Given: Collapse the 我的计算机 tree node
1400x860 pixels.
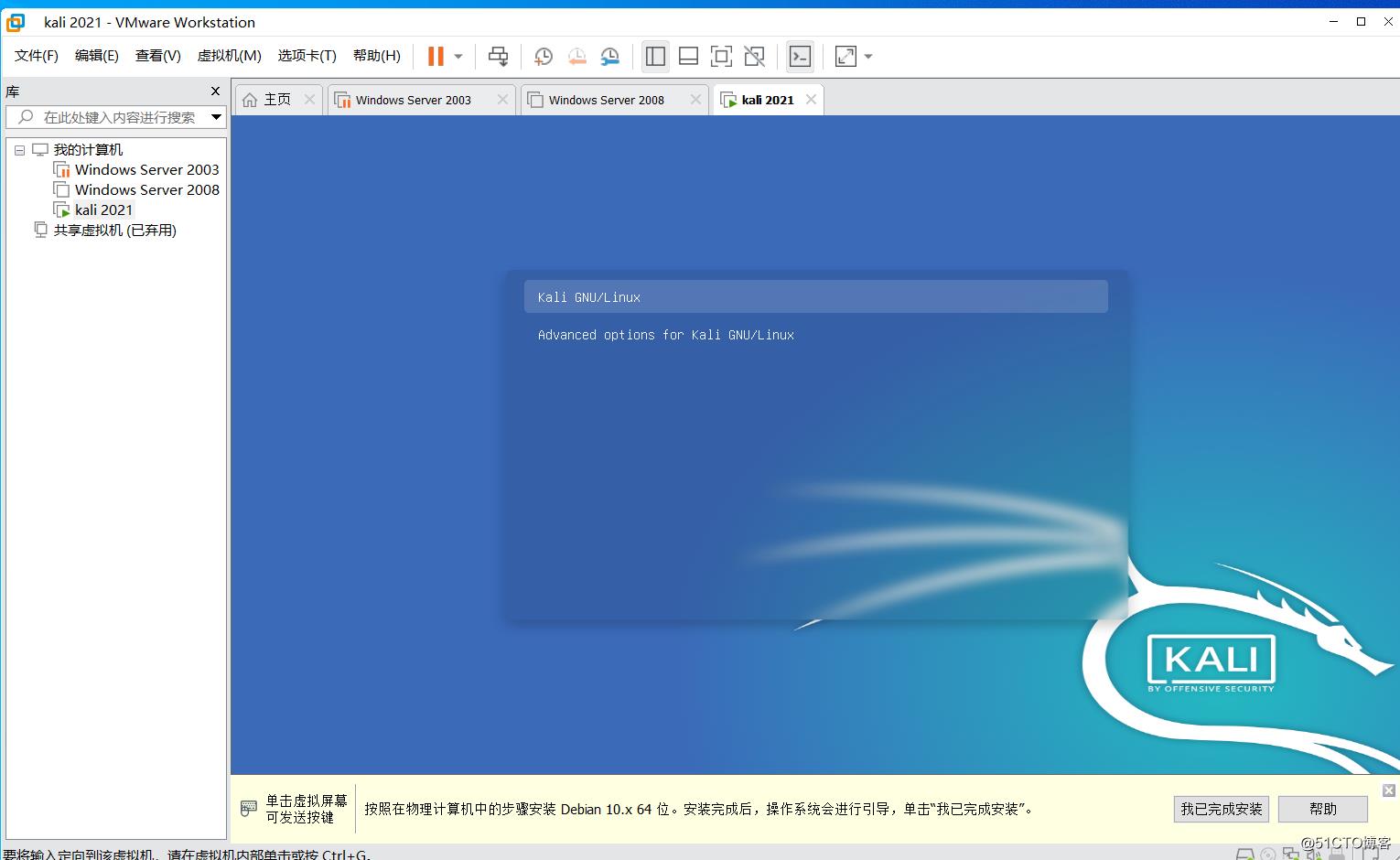Looking at the screenshot, I should (x=19, y=150).
